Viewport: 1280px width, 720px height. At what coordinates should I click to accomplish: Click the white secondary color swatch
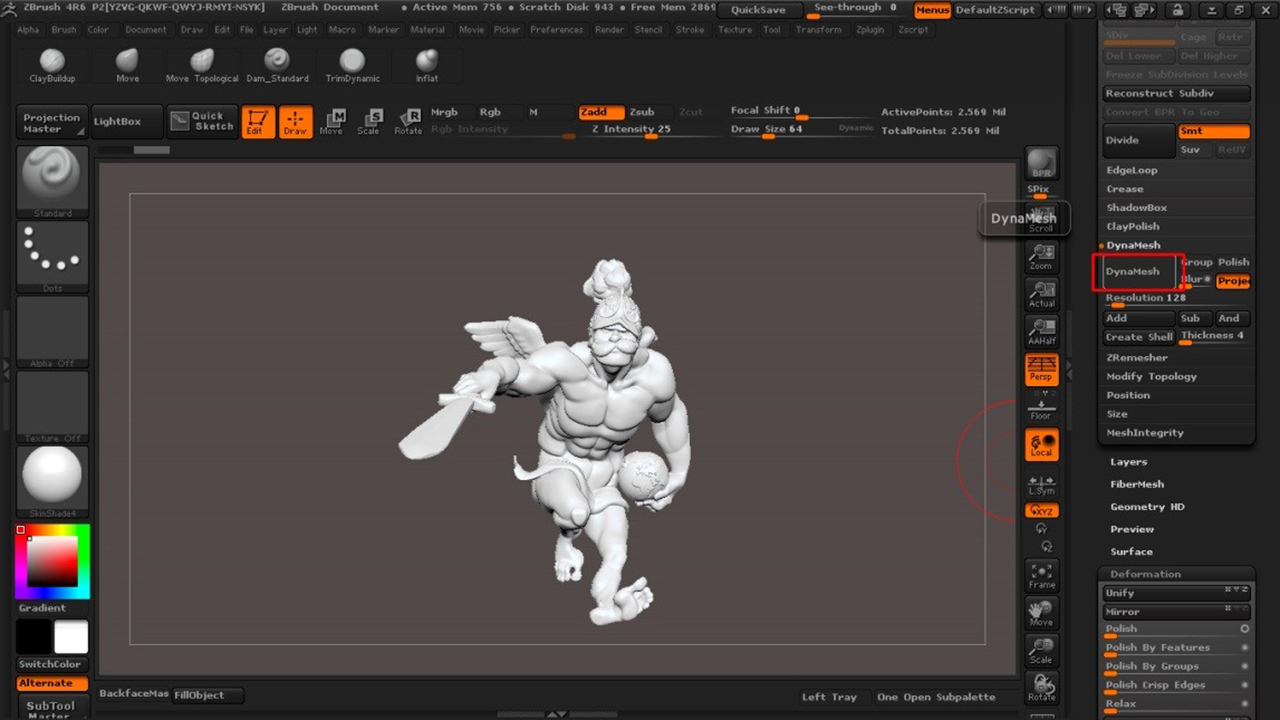click(x=71, y=637)
